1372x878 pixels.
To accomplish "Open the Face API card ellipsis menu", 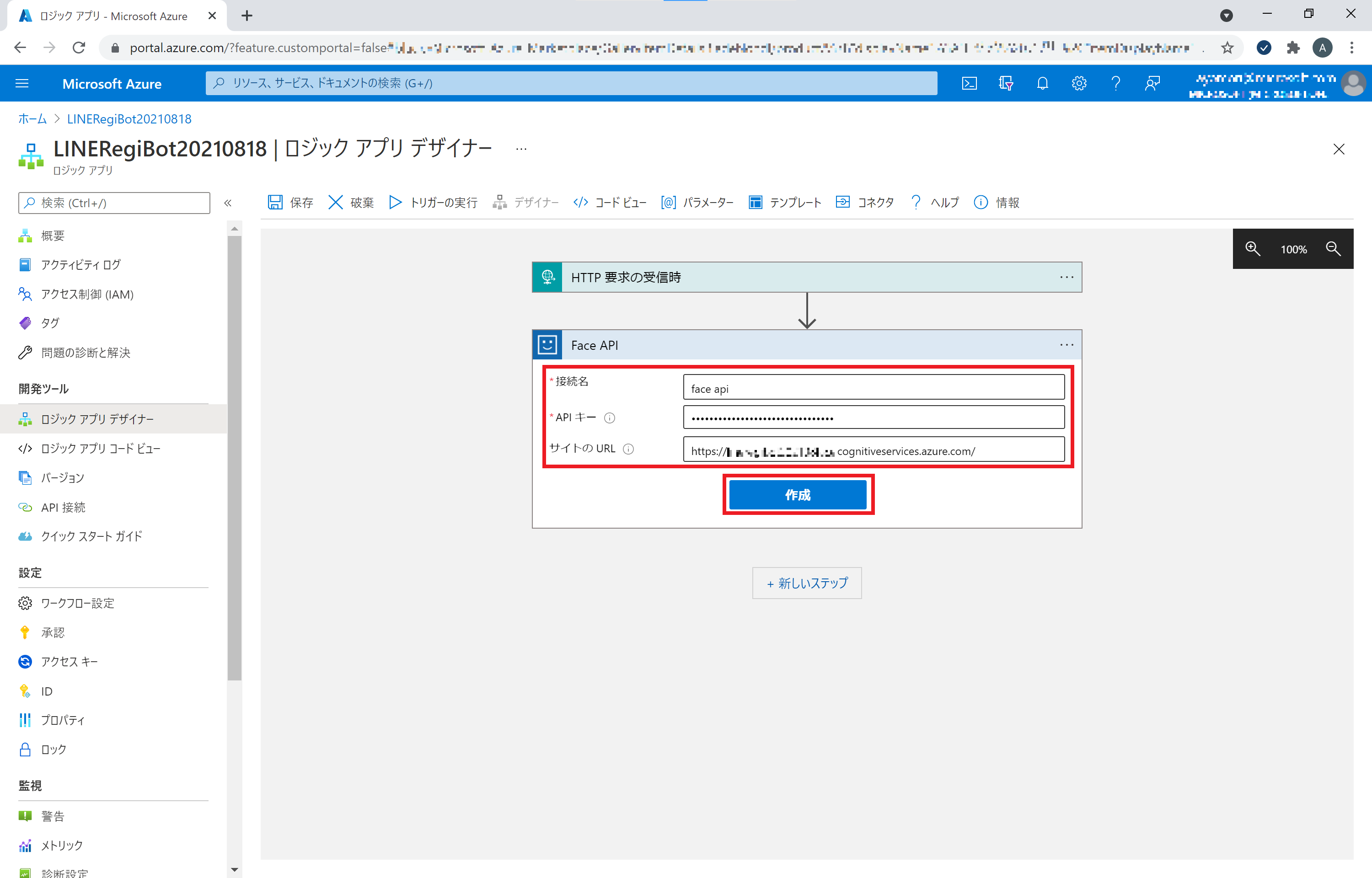I will pos(1067,344).
